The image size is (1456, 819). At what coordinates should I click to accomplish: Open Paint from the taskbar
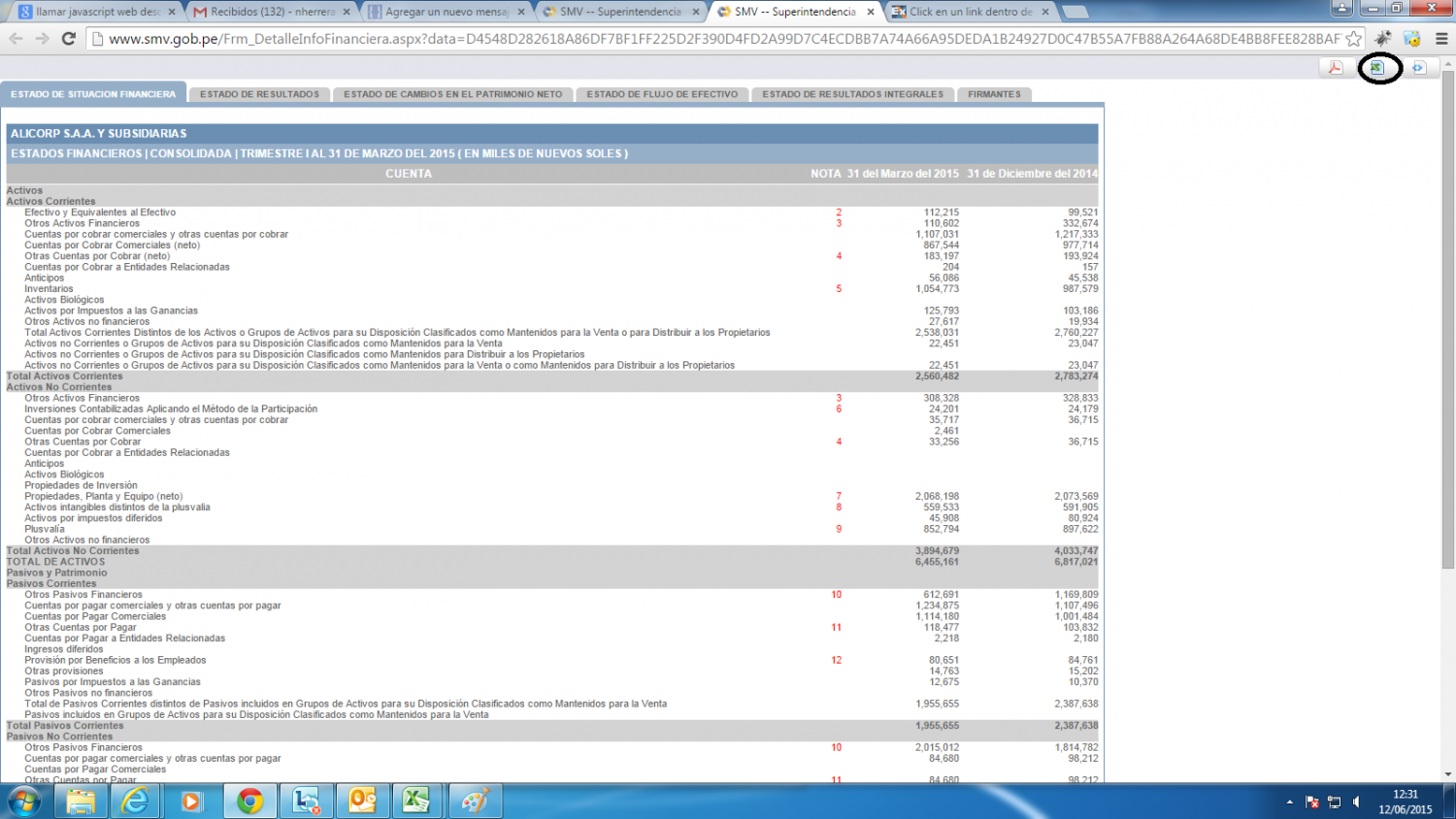pyautogui.click(x=475, y=802)
